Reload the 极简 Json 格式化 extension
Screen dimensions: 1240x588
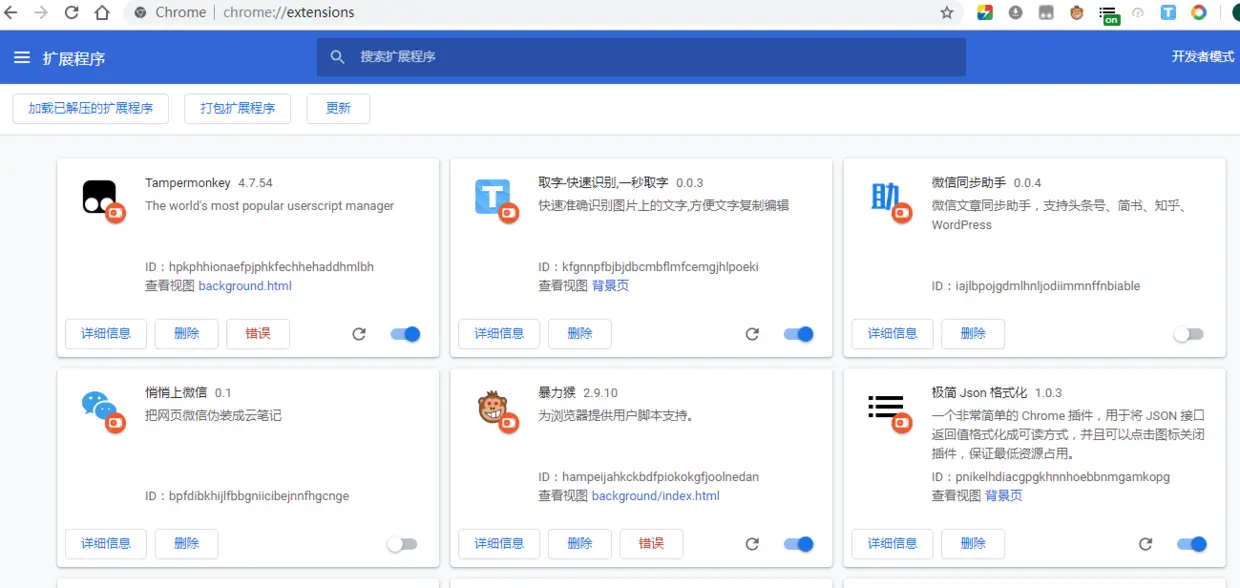tap(1146, 544)
